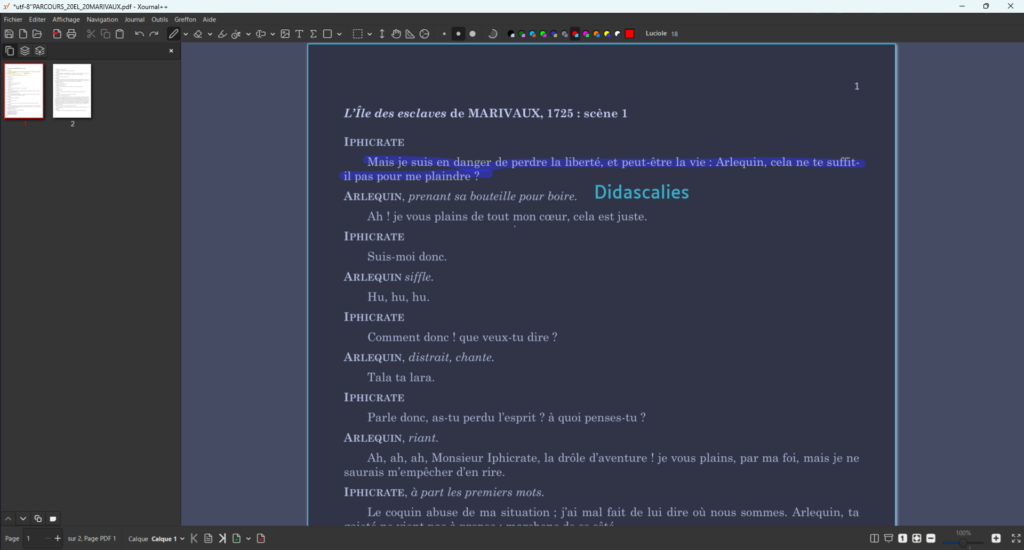This screenshot has width=1024, height=550.
Task: Click the Save document icon
Action: (x=8, y=34)
